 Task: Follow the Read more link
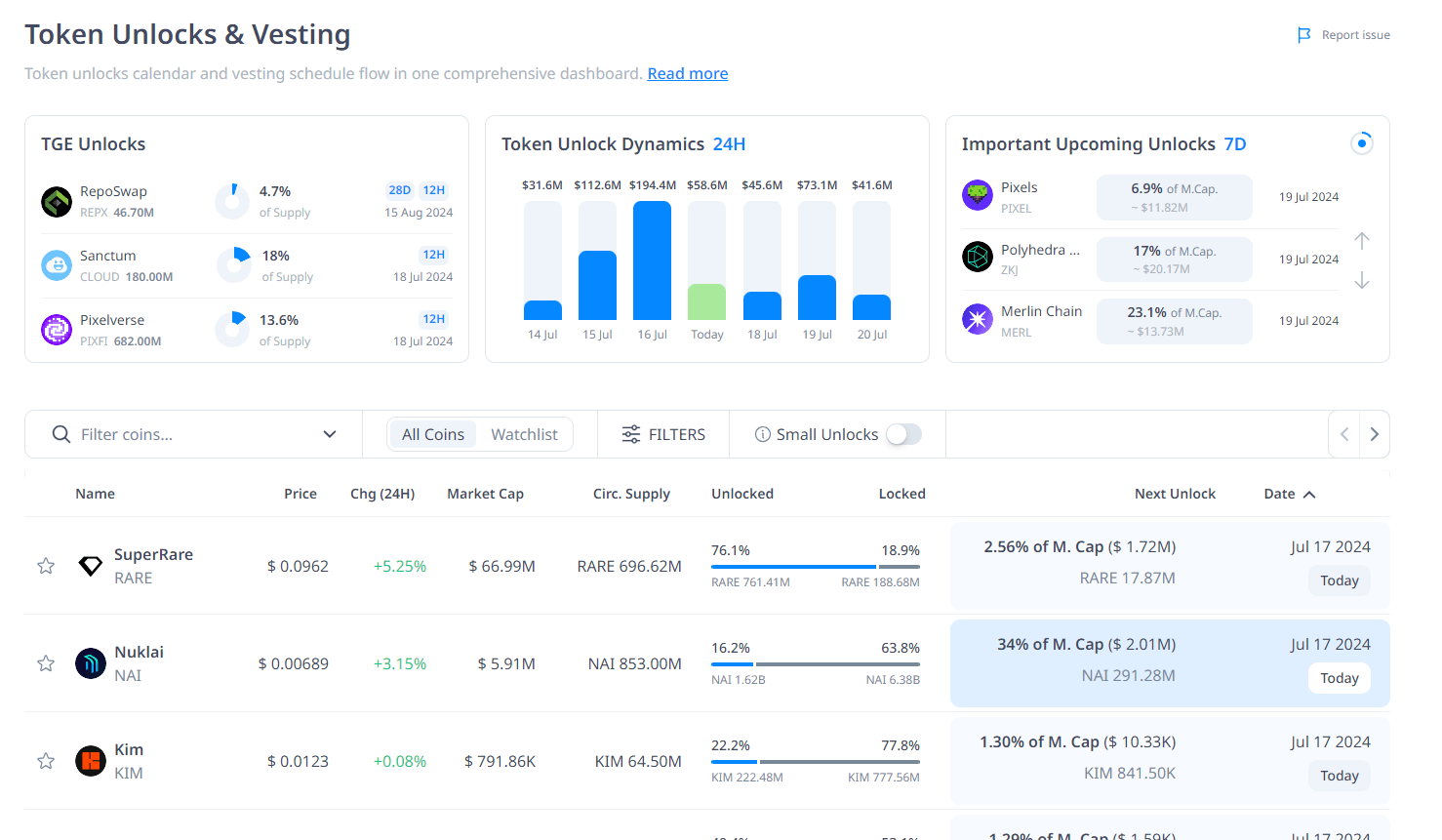click(687, 74)
